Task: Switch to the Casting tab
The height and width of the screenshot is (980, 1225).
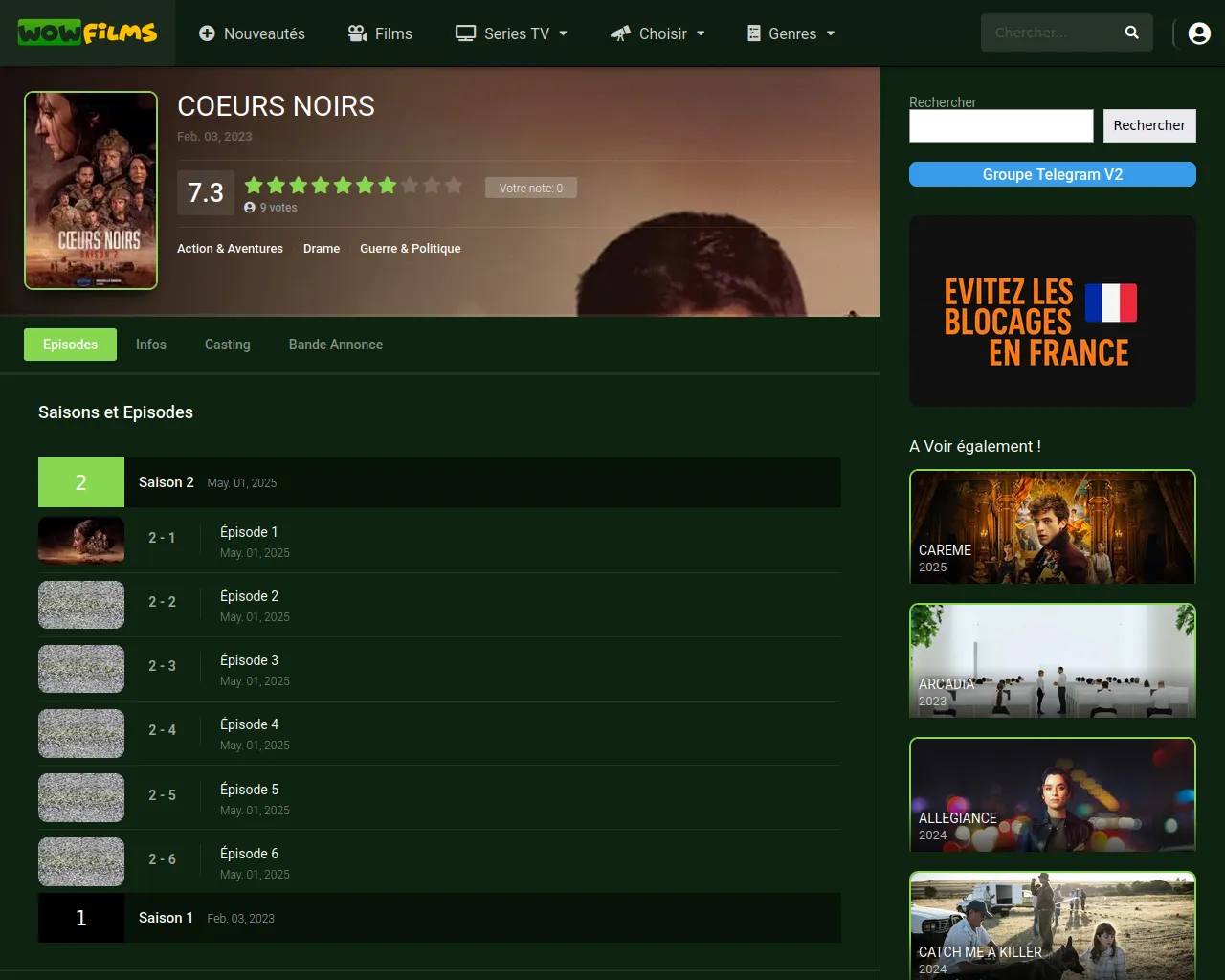Action: point(227,345)
